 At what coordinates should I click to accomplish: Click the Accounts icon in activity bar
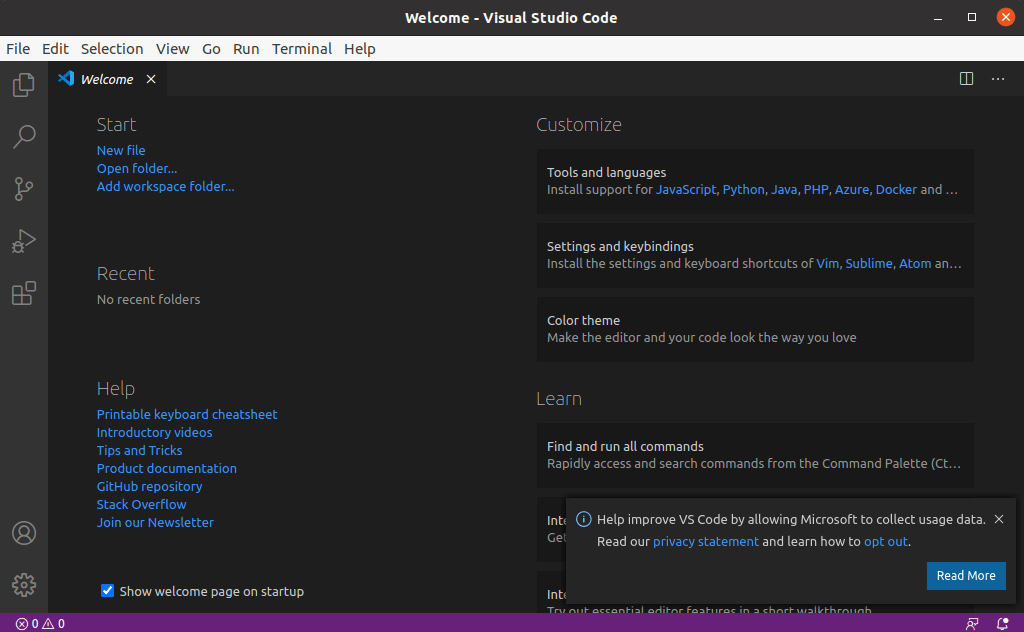22,533
